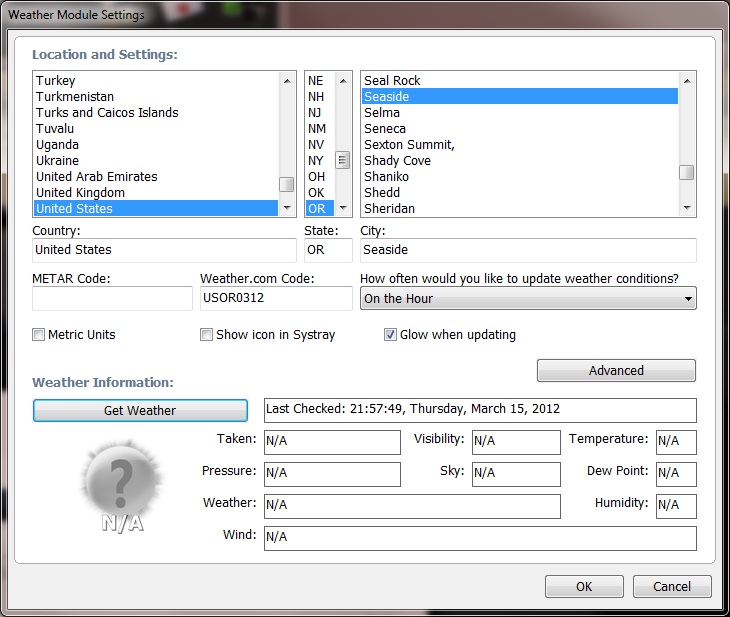
Task: Click the City text field
Action: (528, 250)
